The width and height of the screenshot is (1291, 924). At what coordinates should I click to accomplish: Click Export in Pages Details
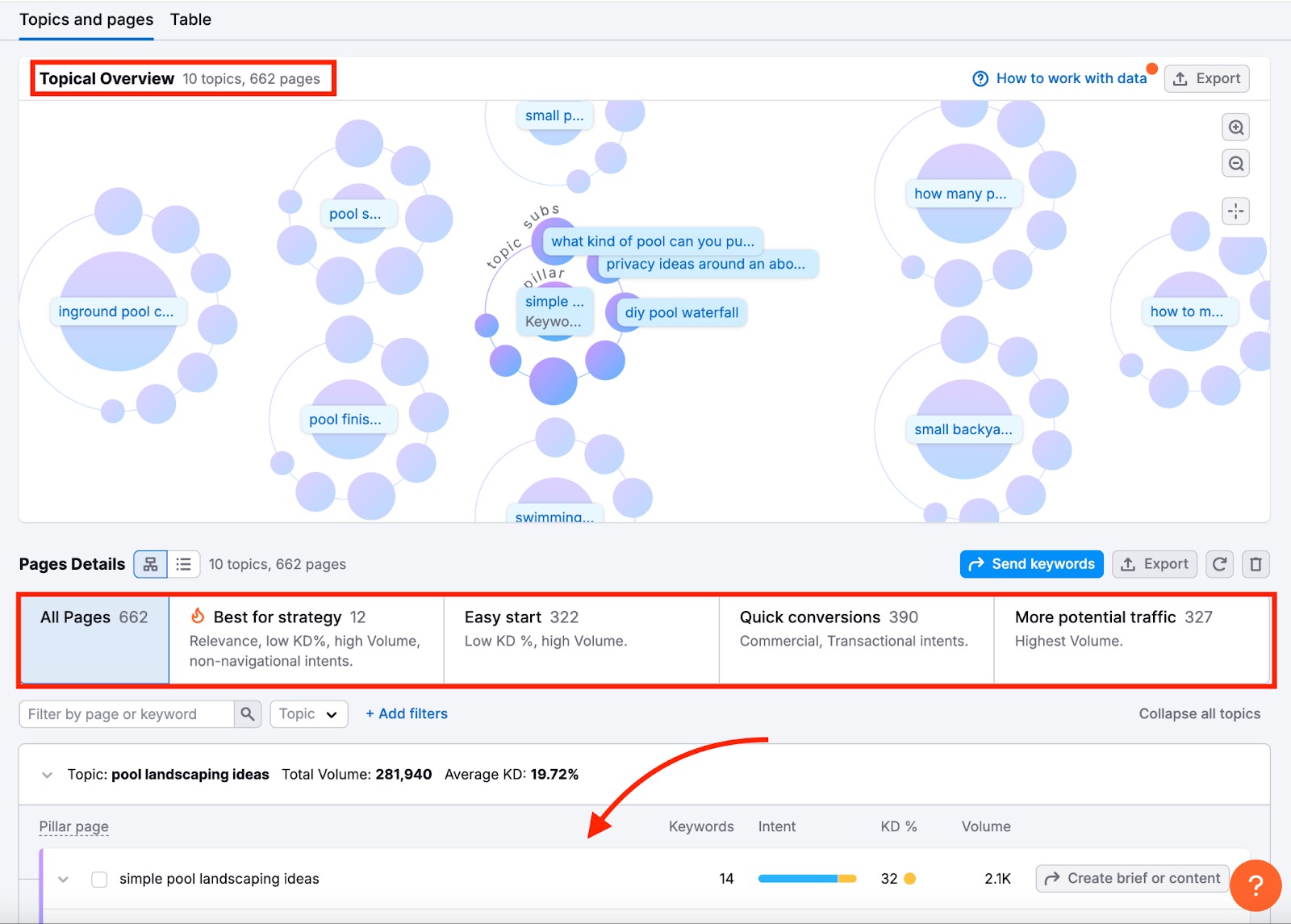pyautogui.click(x=1155, y=564)
